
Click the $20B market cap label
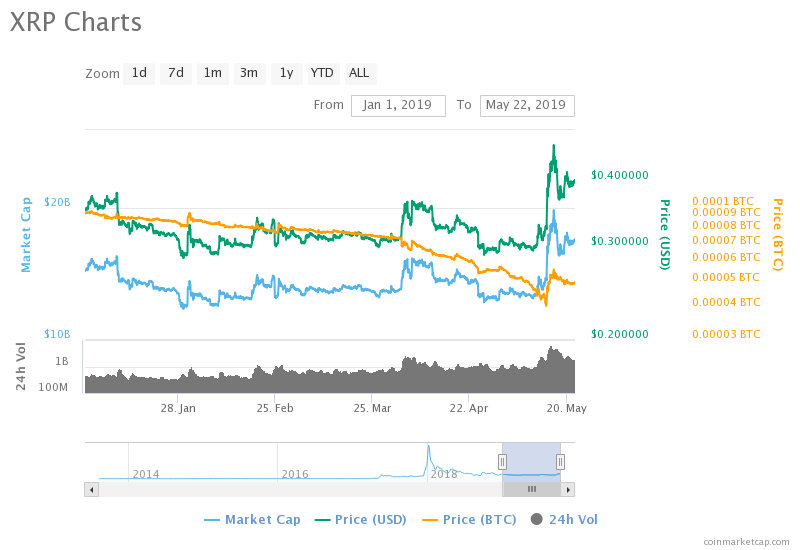click(57, 202)
